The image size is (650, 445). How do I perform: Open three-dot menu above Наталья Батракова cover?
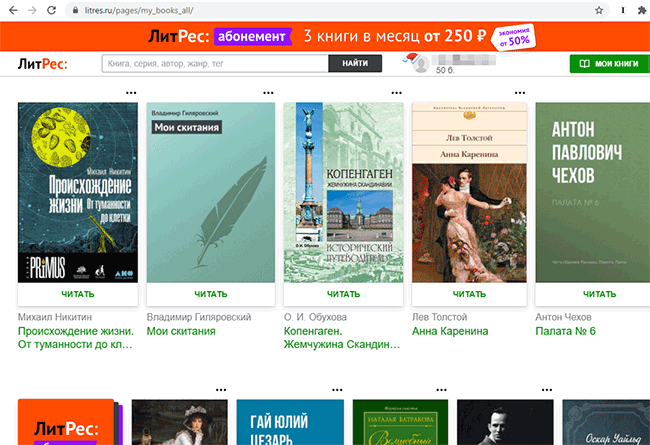[441, 390]
